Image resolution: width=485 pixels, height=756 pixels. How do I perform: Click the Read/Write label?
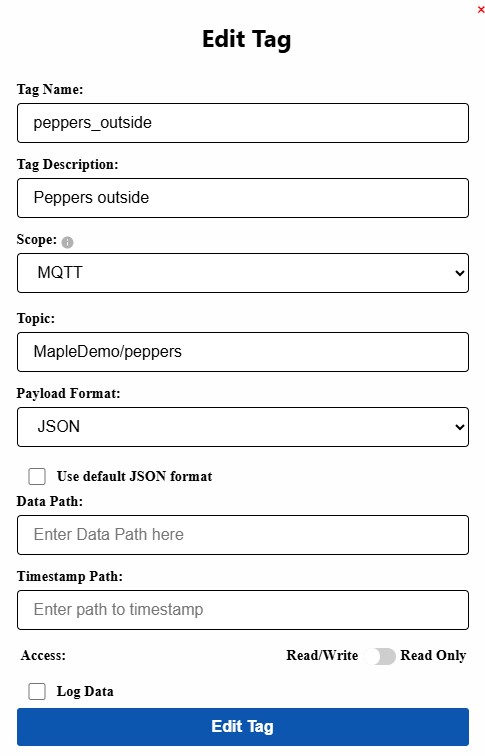322,656
